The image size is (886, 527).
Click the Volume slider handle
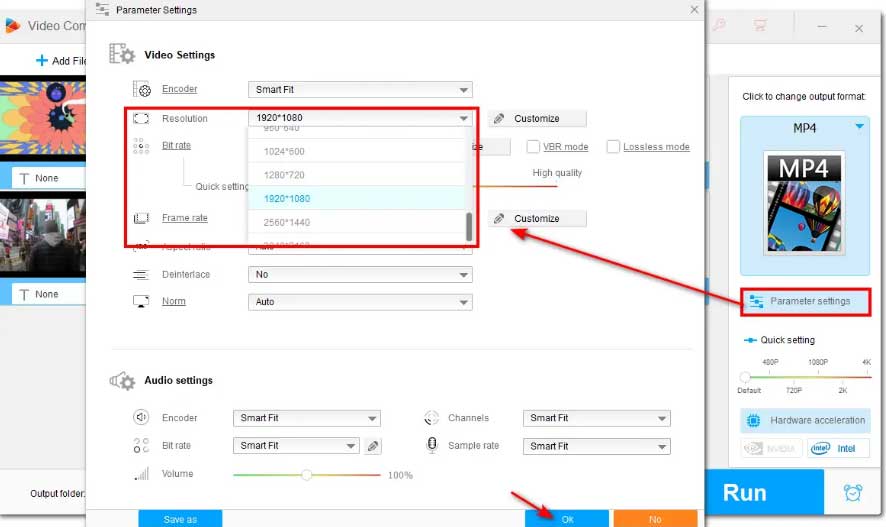coord(306,474)
